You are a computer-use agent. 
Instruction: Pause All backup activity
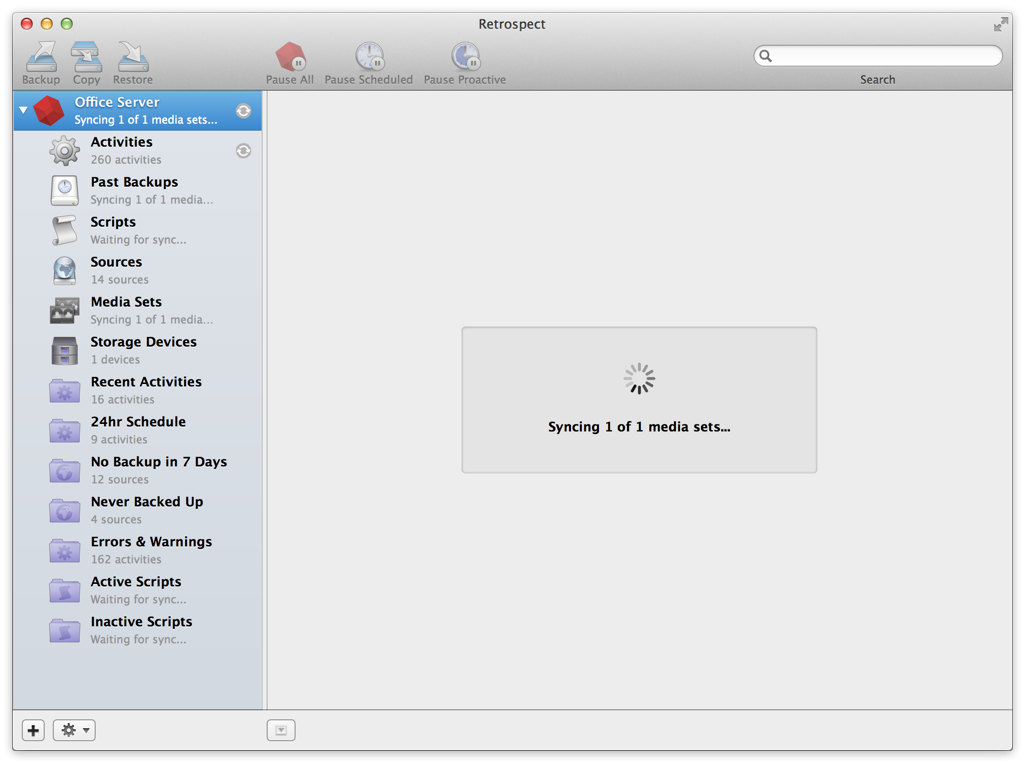(x=290, y=62)
